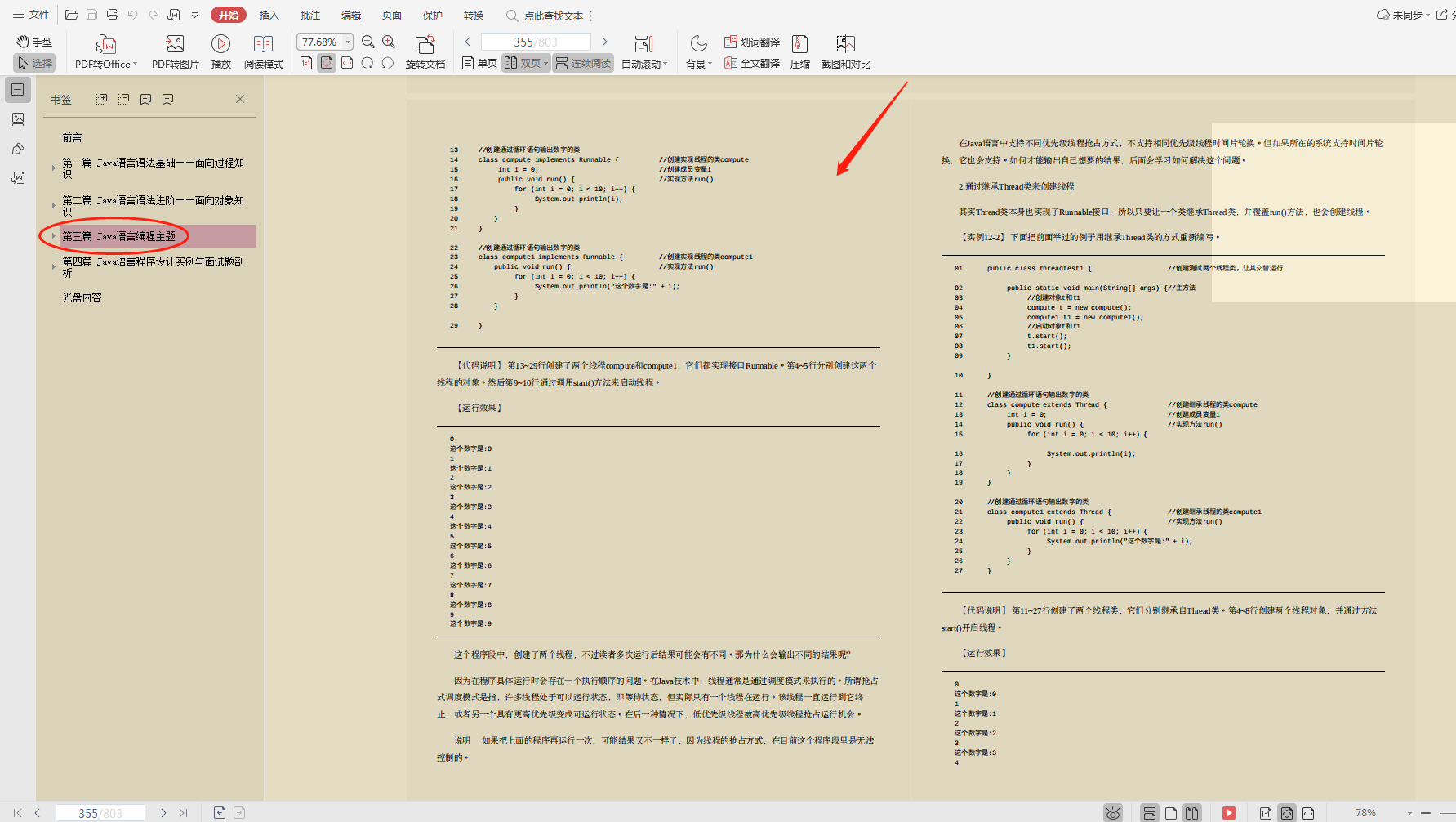This screenshot has height=822, width=1456.
Task: Click the 1:1 actual size icon in the ribbon
Action: click(x=306, y=63)
